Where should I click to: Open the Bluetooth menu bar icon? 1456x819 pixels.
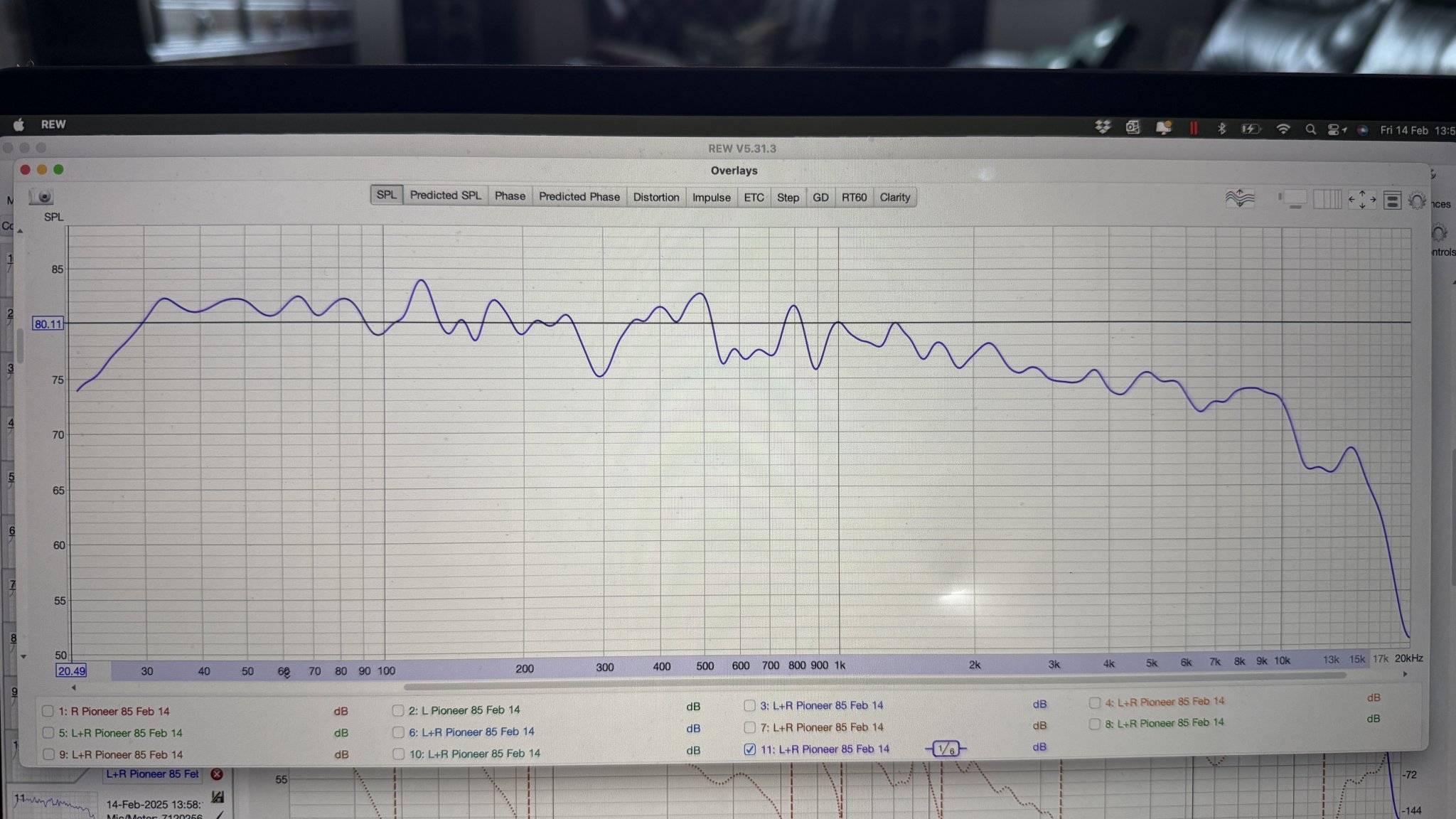[x=1221, y=129]
